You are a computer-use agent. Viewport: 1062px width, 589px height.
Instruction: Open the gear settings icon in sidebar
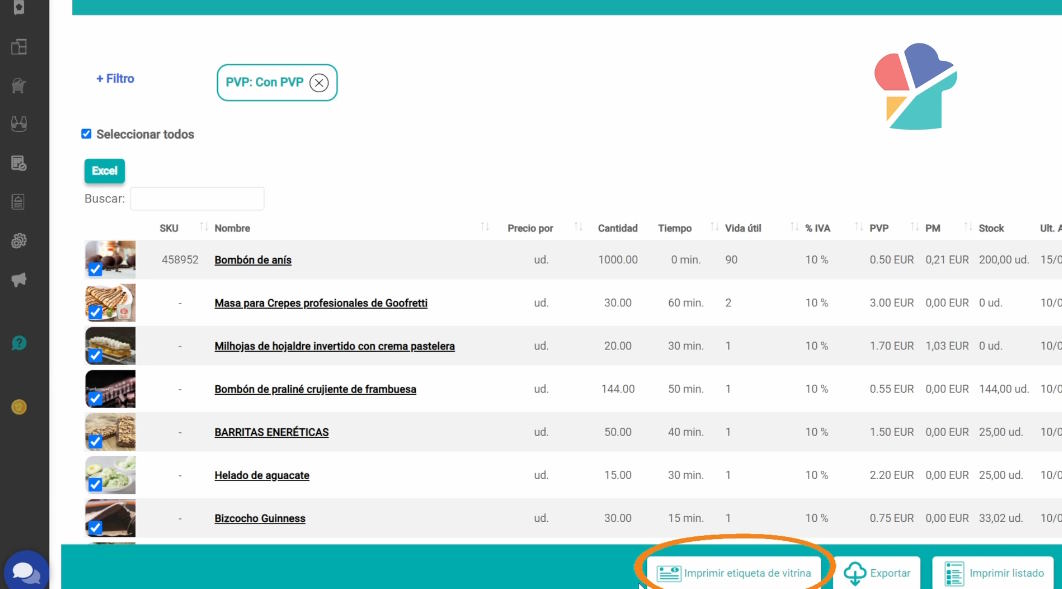coord(19,241)
